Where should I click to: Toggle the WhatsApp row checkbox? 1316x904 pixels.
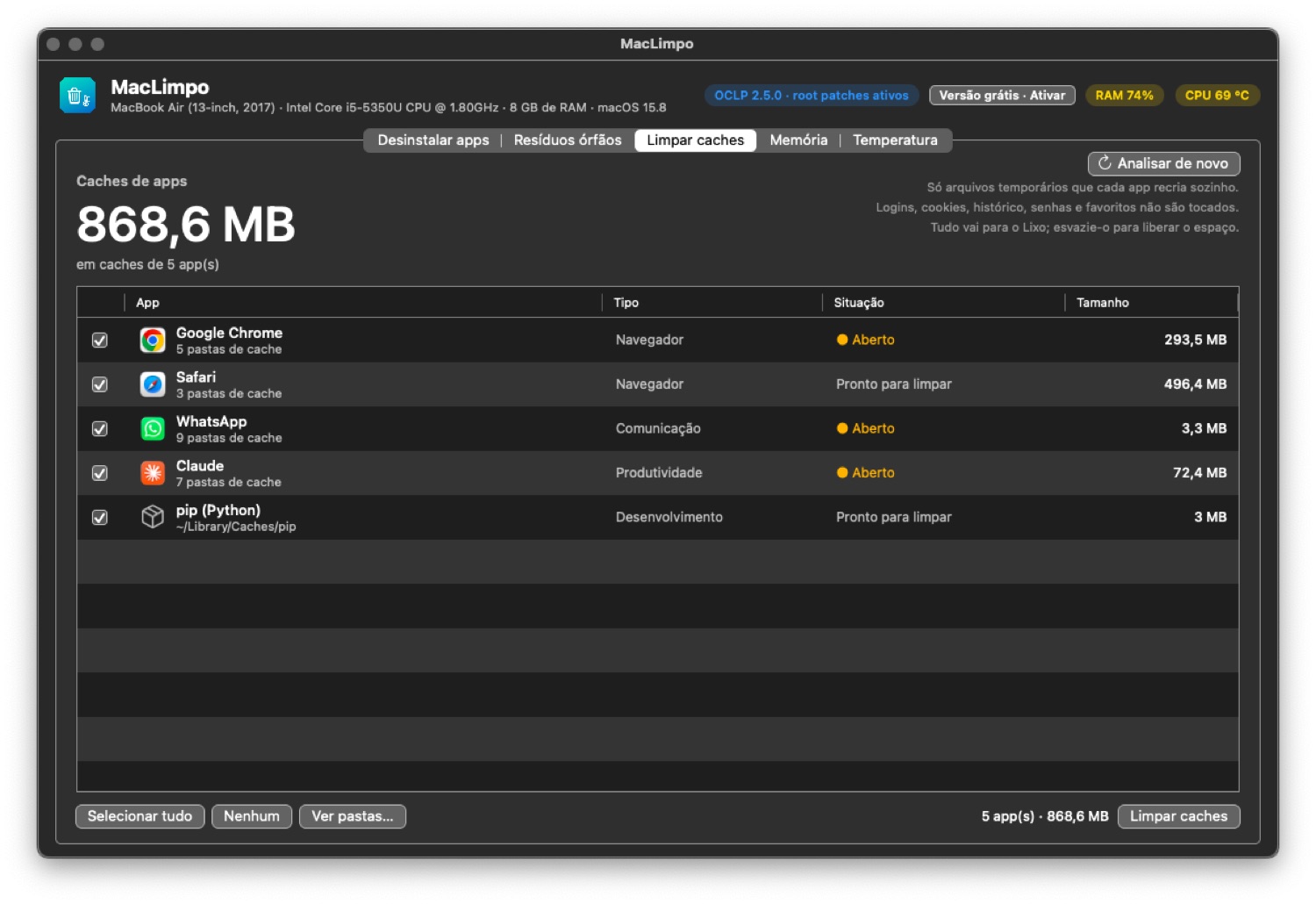(100, 428)
